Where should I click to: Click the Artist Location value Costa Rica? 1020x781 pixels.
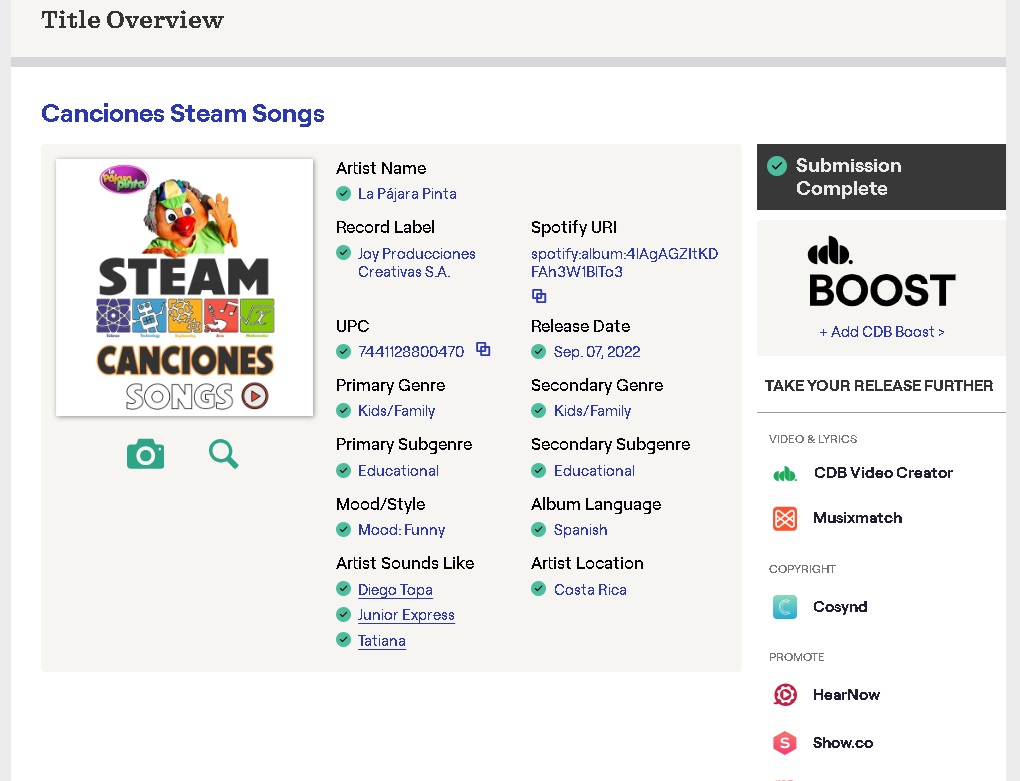point(590,590)
